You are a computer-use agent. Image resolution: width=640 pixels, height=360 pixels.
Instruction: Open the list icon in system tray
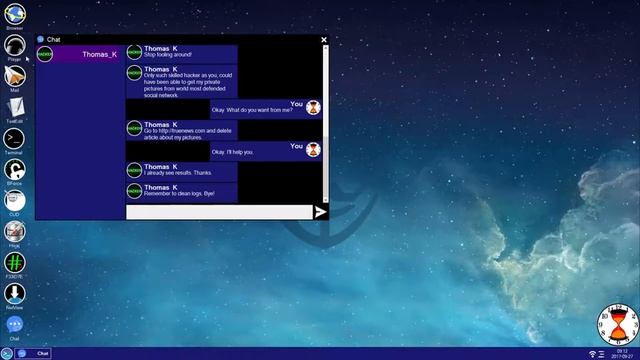point(601,354)
